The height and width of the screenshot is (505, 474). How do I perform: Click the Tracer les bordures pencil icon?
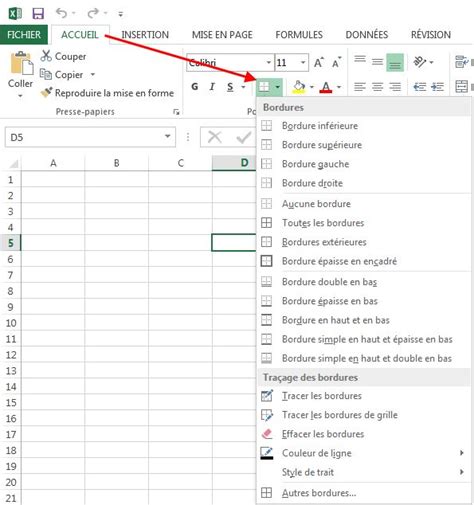pos(267,396)
